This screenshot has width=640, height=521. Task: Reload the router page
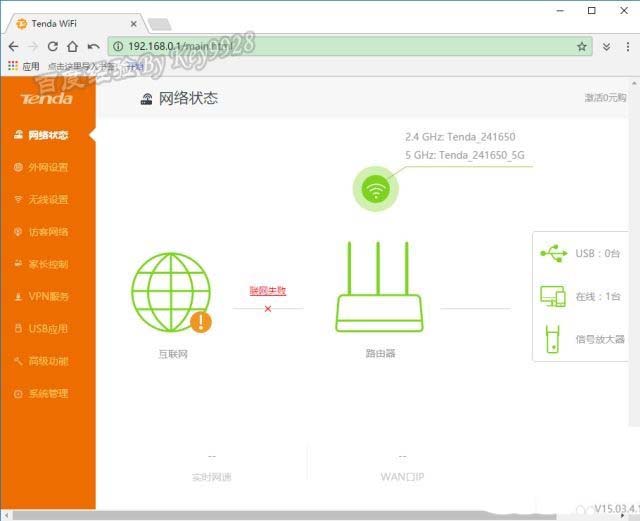pyautogui.click(x=52, y=46)
